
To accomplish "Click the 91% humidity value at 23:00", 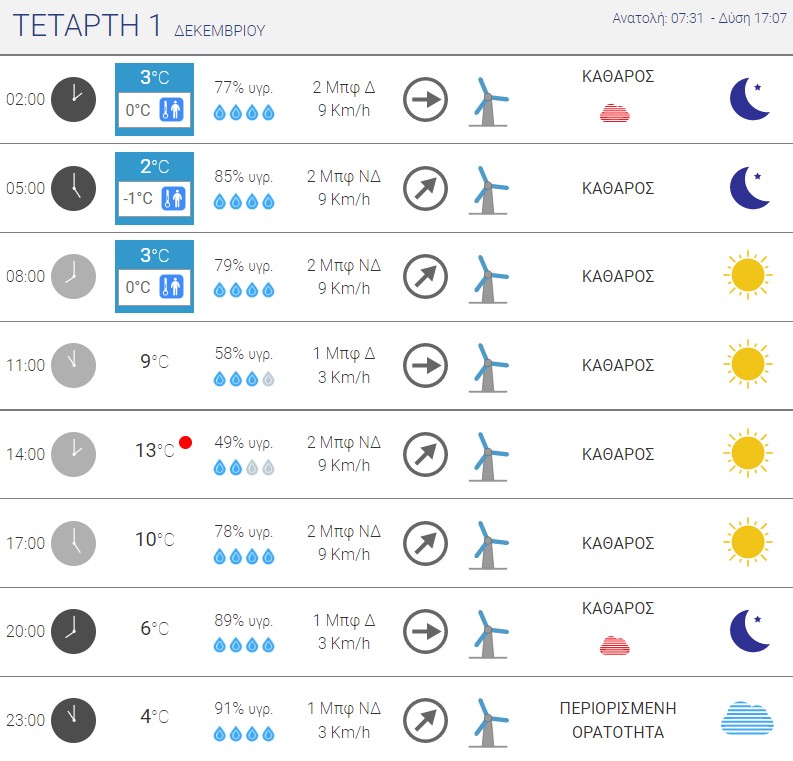I will pyautogui.click(x=244, y=708).
